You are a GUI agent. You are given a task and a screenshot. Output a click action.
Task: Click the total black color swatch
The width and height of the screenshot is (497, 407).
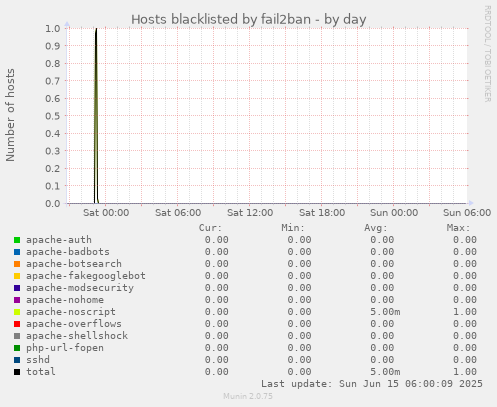click(x=17, y=372)
